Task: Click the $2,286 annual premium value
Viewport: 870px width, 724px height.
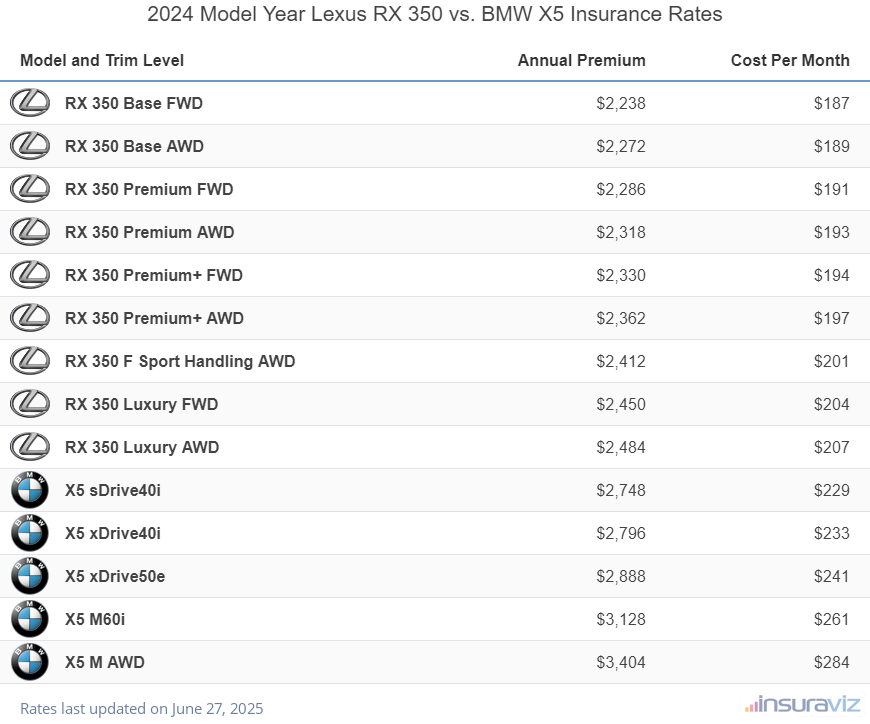Action: tap(621, 189)
